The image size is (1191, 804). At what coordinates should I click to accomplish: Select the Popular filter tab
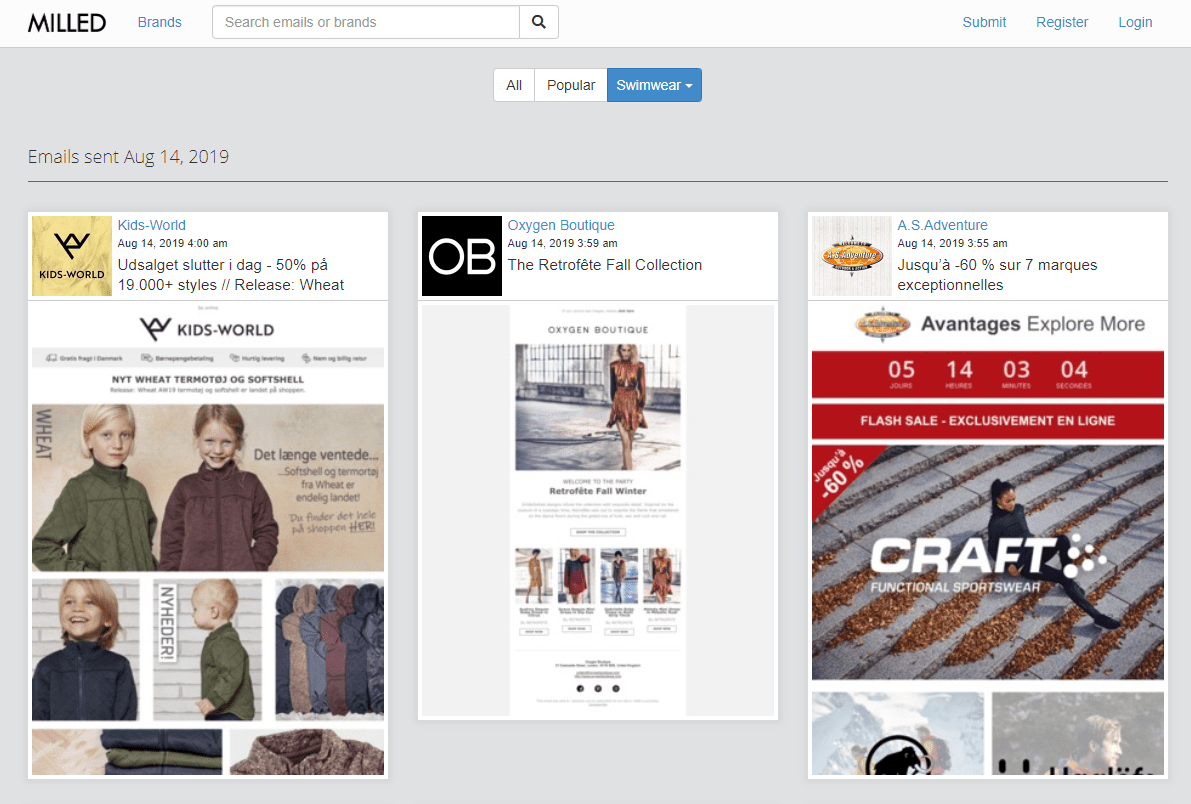tap(570, 85)
